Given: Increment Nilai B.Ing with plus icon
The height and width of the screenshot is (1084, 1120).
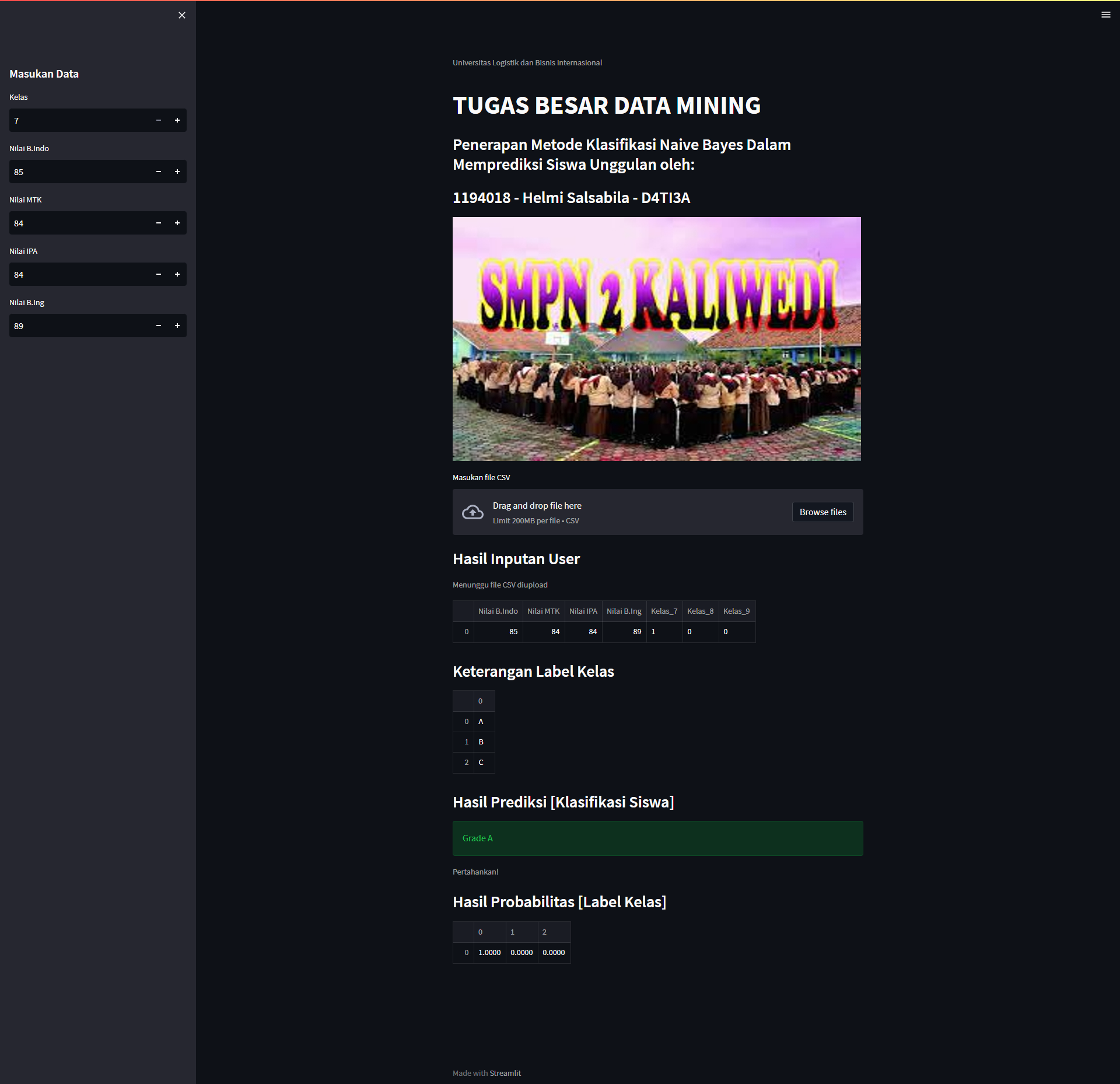Looking at the screenshot, I should click(177, 326).
